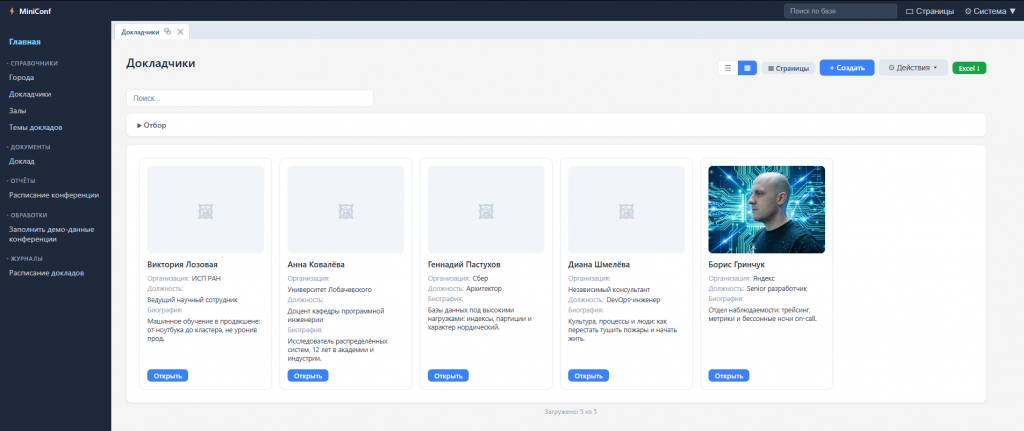Open the Страницы button next to Создать

point(788,68)
